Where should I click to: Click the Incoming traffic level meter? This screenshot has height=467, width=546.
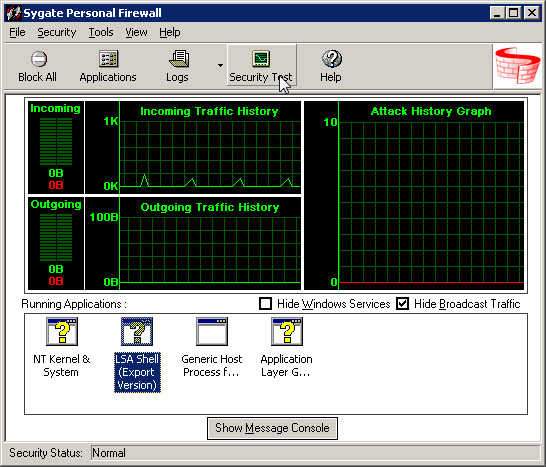56,148
